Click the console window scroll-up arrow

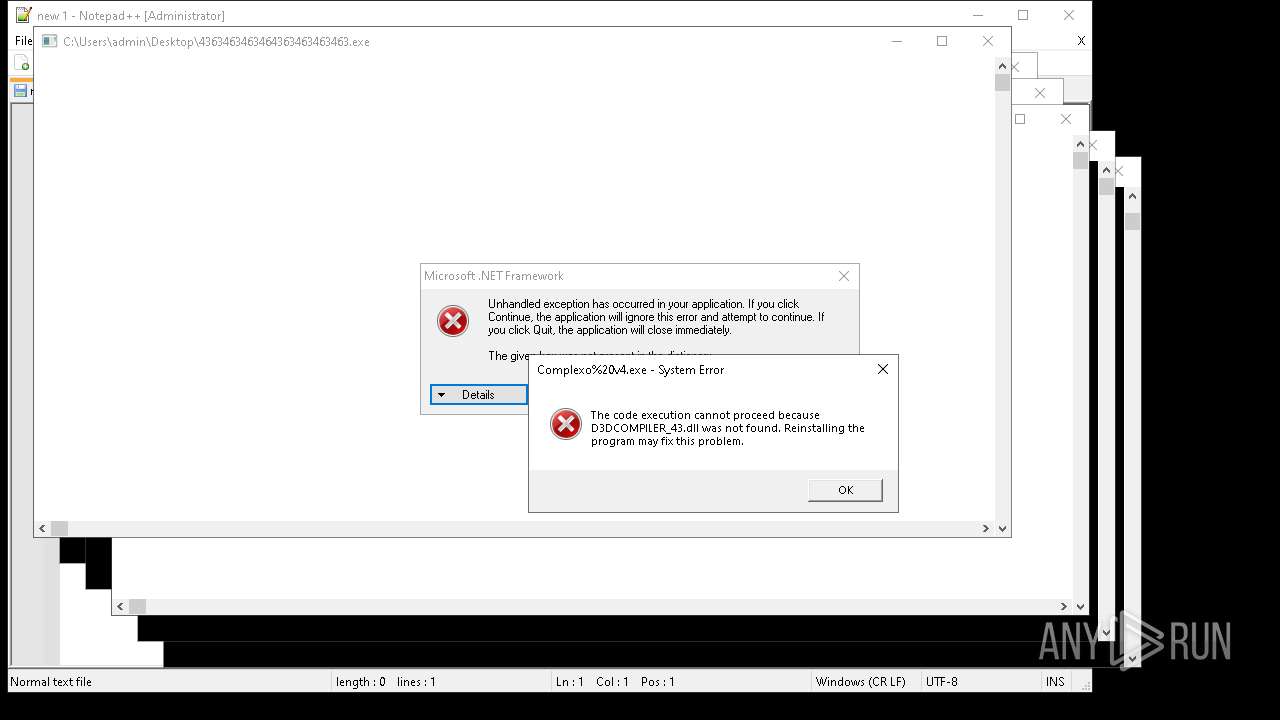pos(1002,66)
